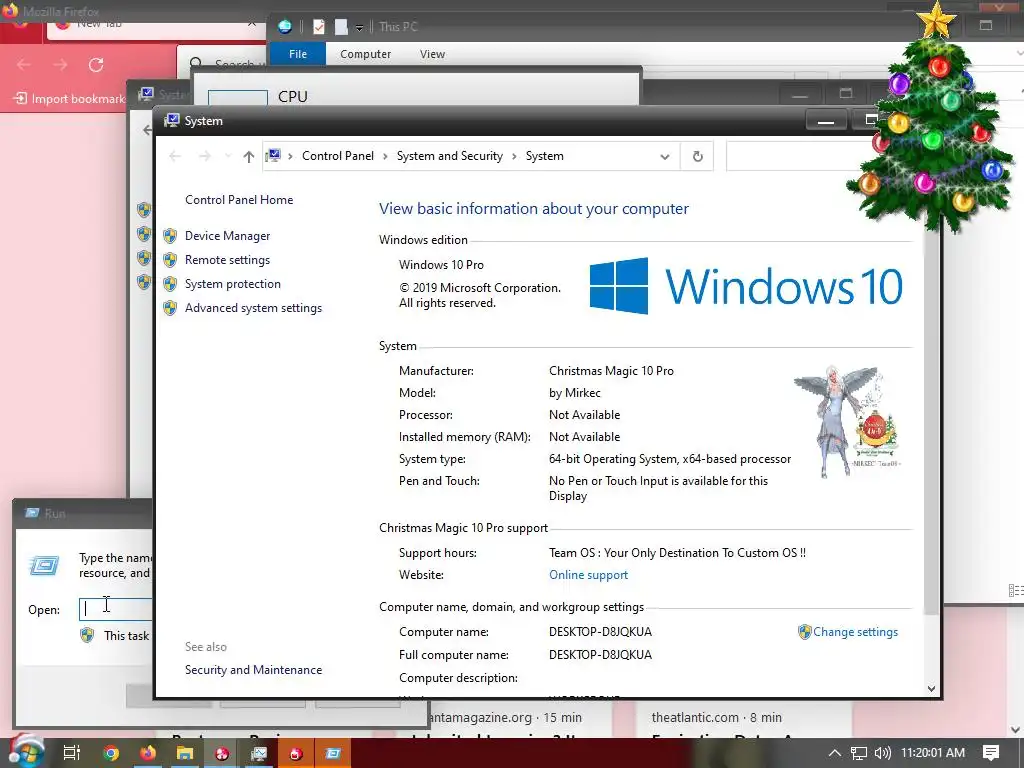Open the Start menu

click(x=26, y=753)
